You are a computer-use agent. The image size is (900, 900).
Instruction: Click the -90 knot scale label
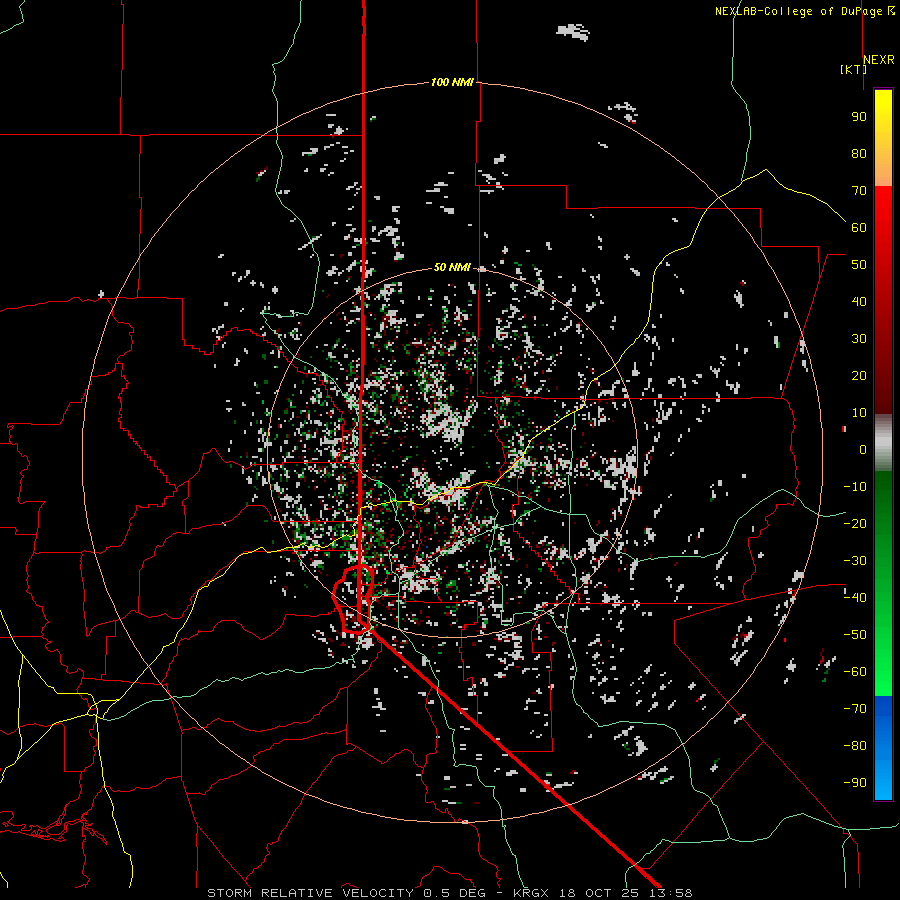855,783
